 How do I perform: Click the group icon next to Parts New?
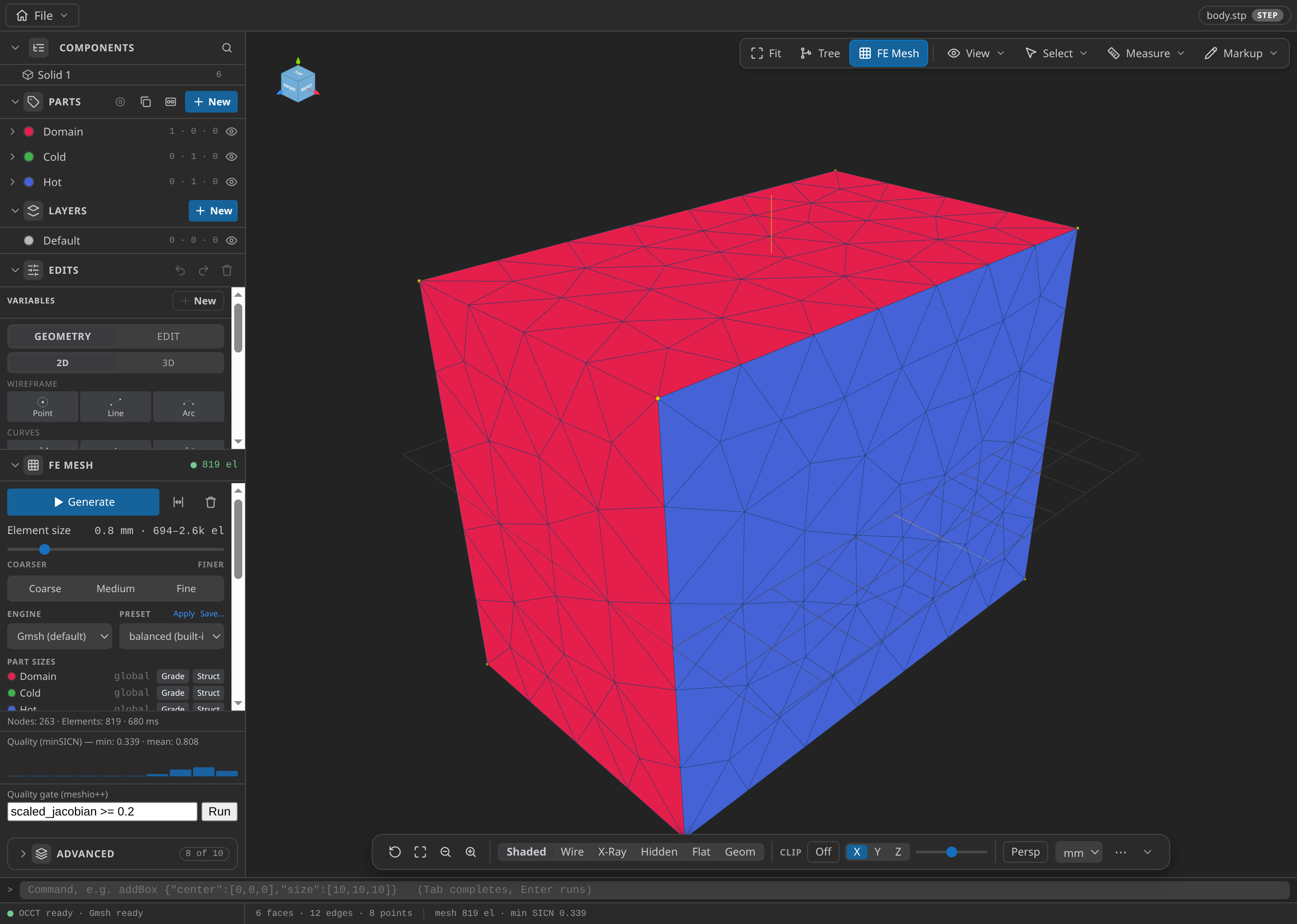[x=171, y=102]
